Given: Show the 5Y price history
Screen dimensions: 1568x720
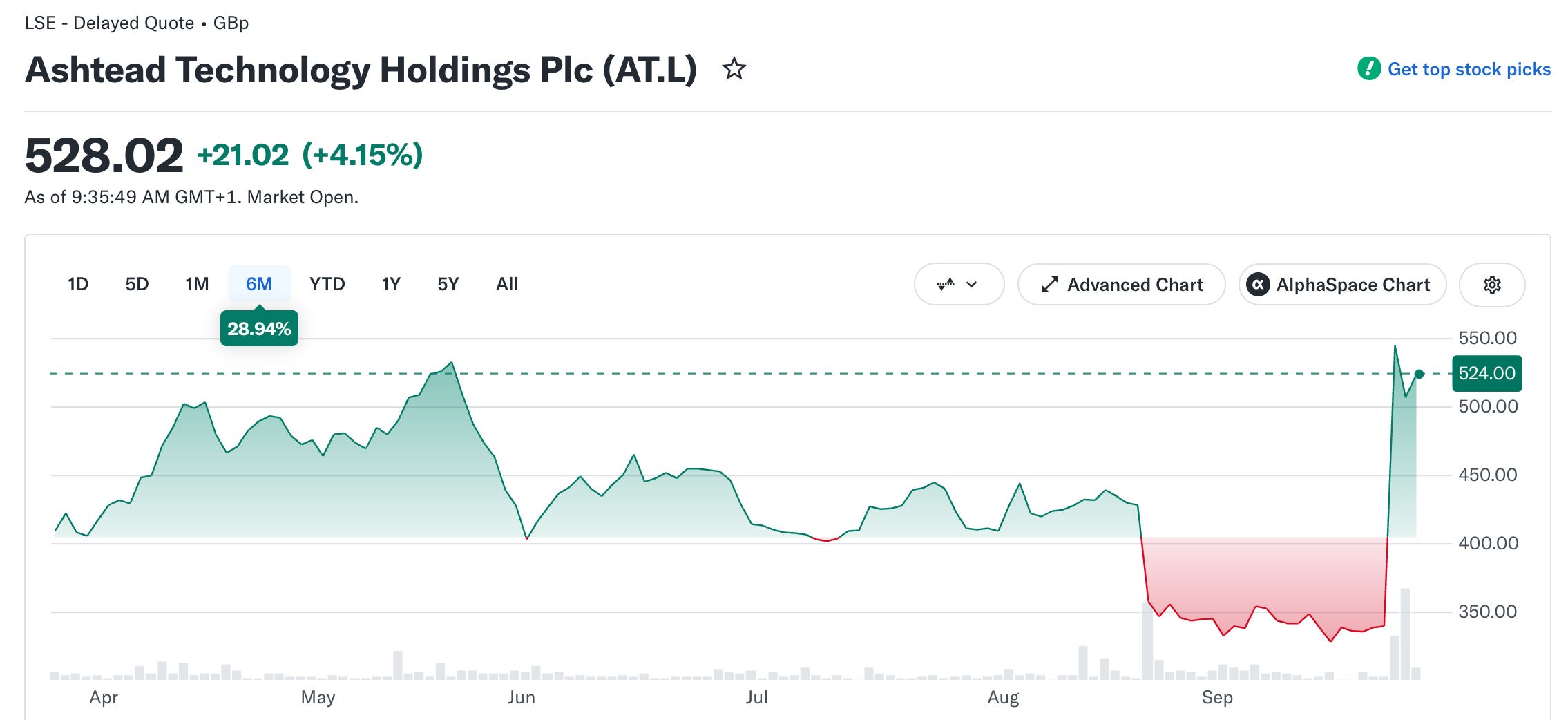Looking at the screenshot, I should pos(448,284).
